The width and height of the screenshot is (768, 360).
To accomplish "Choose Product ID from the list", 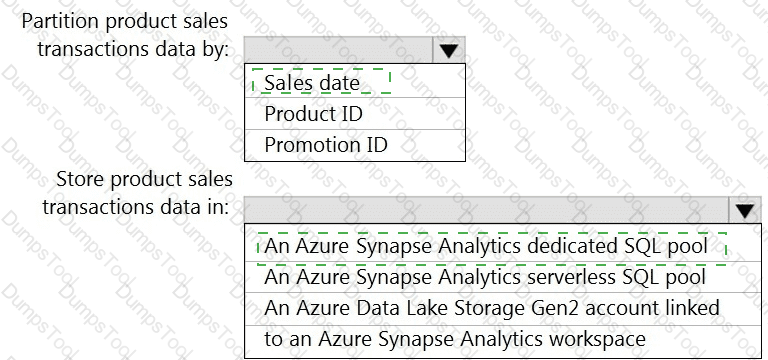I will tap(355, 114).
